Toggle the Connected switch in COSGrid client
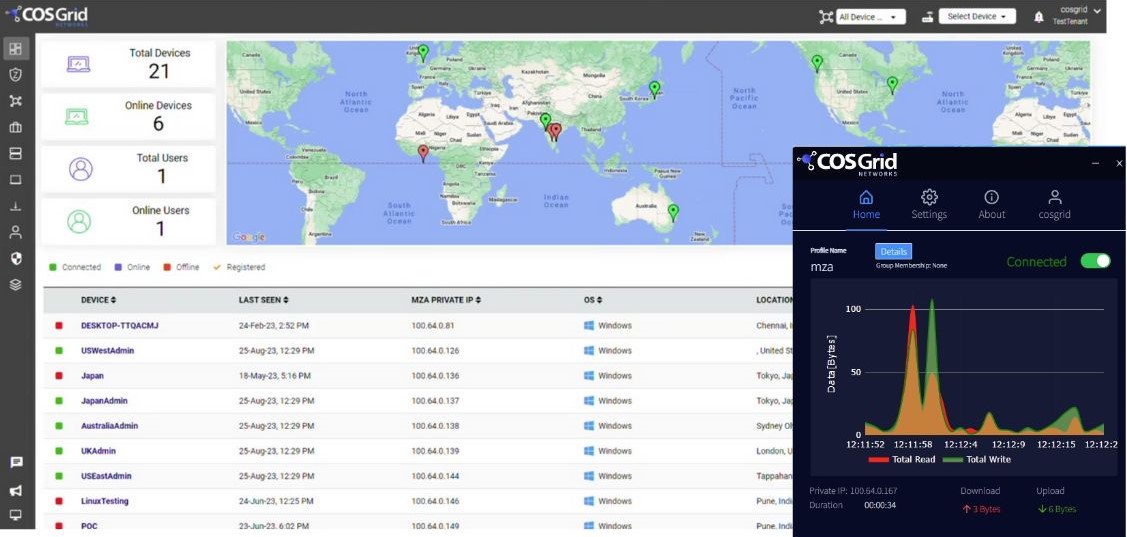1127x537 pixels. [x=1095, y=260]
